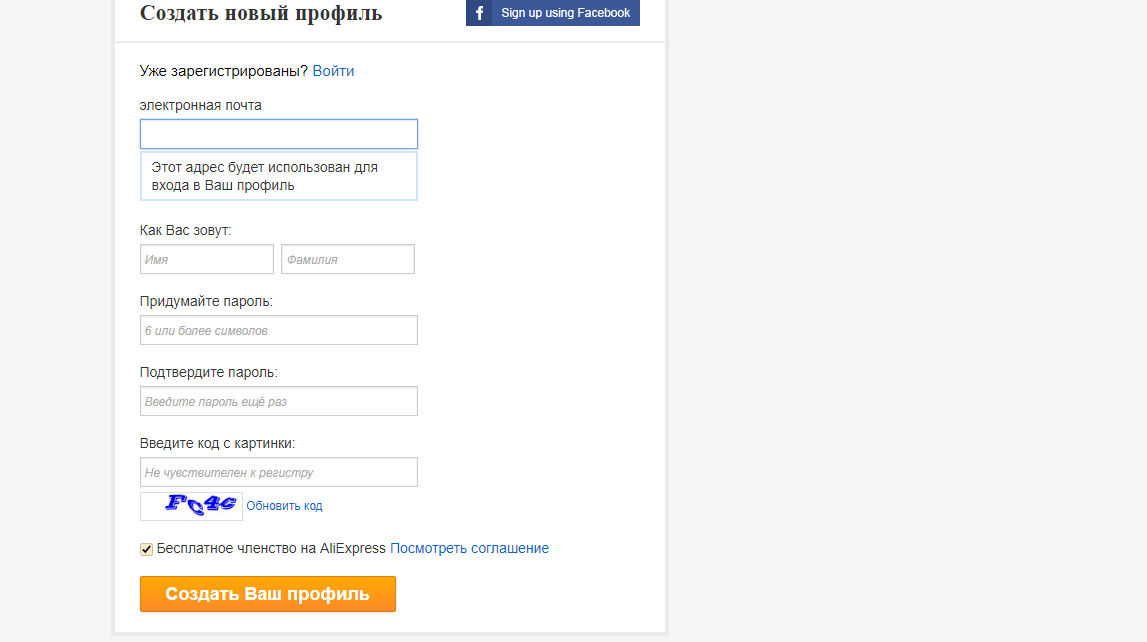Click the captcha image
Screen dimensions: 1147x642
coord(191,506)
